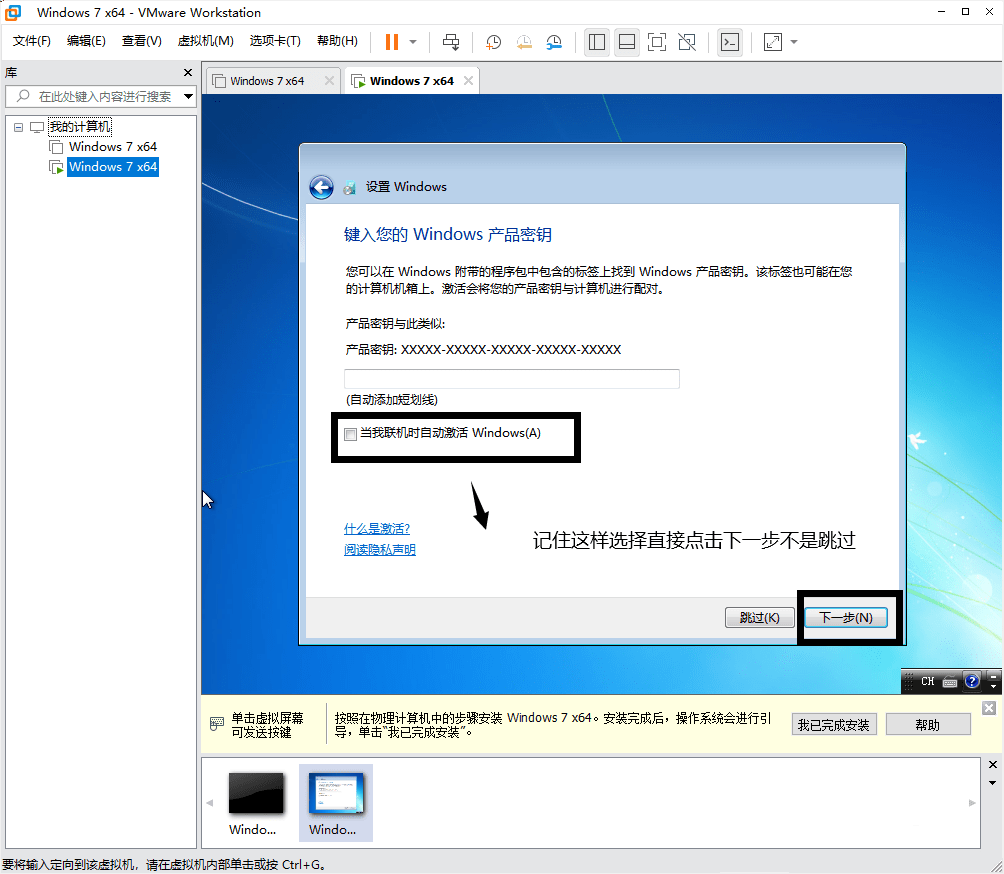Click the stretch guest display icon
Viewport: 1004px width, 874px height.
(773, 42)
